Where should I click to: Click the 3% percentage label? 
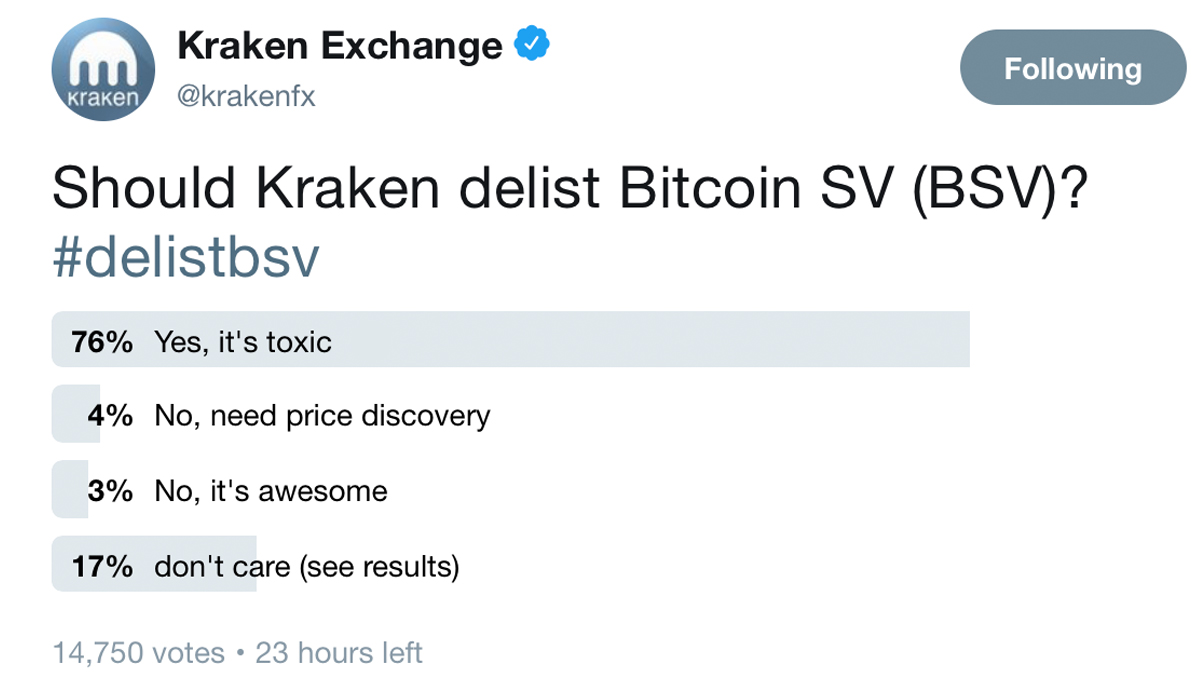pyautogui.click(x=113, y=490)
